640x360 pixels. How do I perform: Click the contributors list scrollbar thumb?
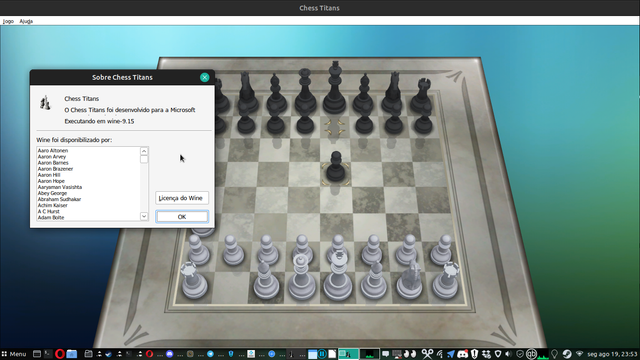pos(144,159)
